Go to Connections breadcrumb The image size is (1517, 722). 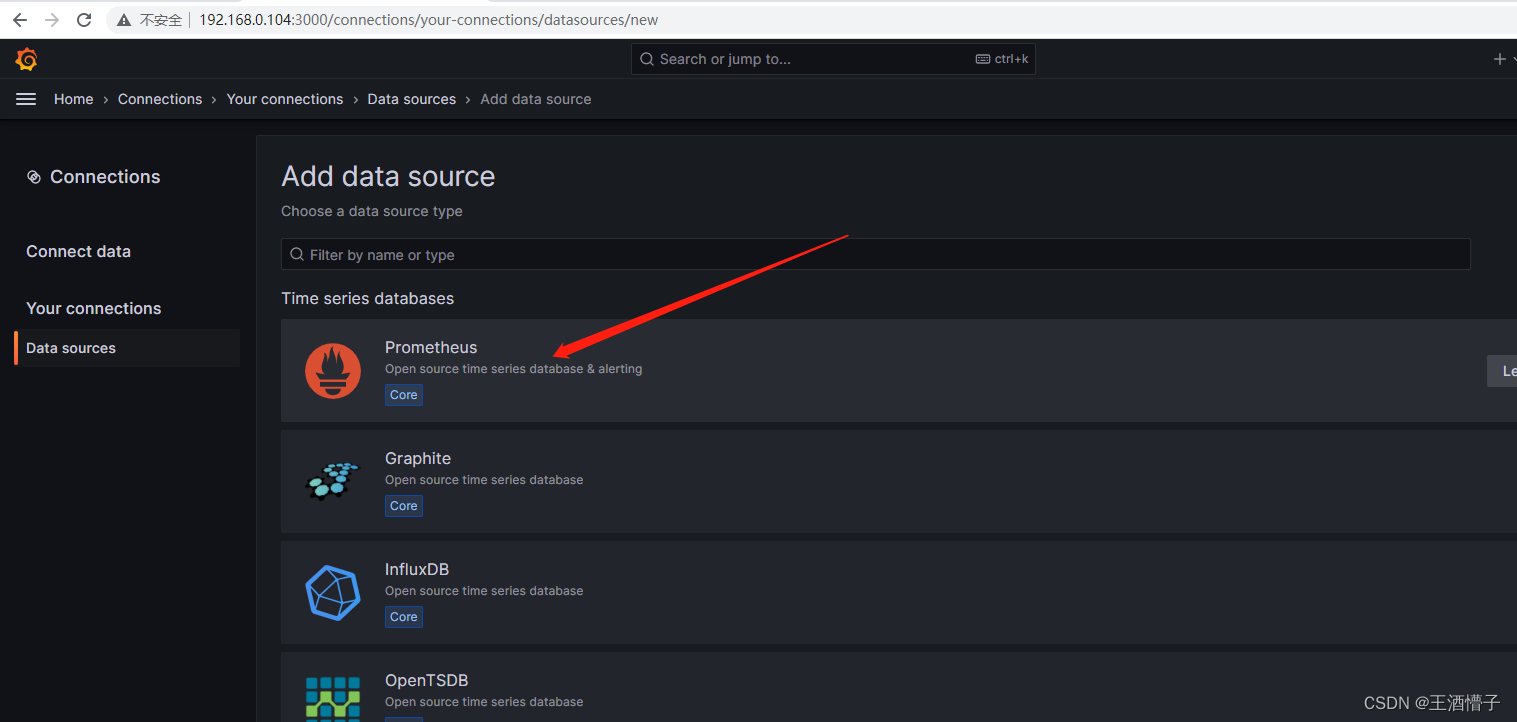coord(160,99)
